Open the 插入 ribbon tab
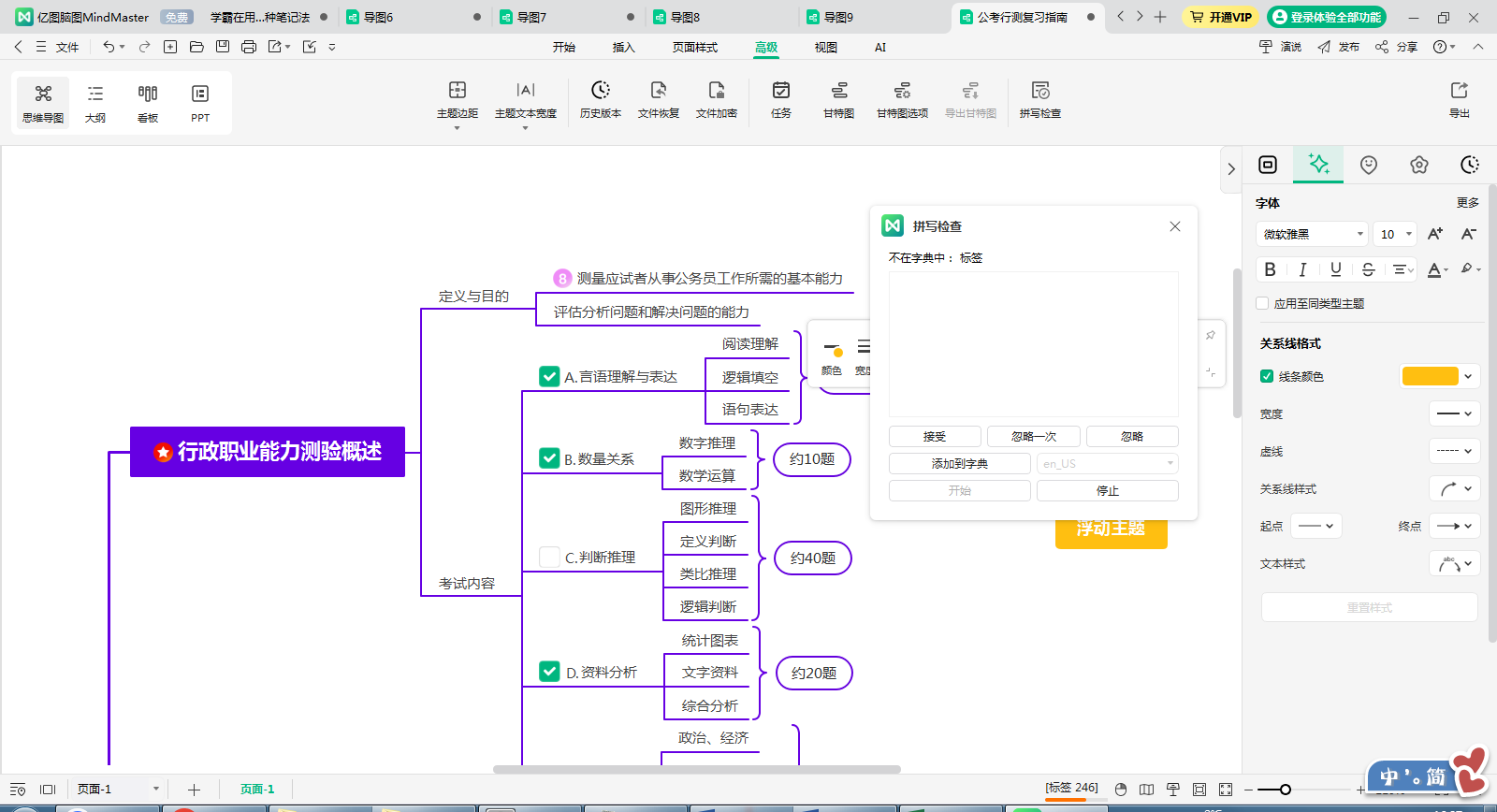 [623, 47]
